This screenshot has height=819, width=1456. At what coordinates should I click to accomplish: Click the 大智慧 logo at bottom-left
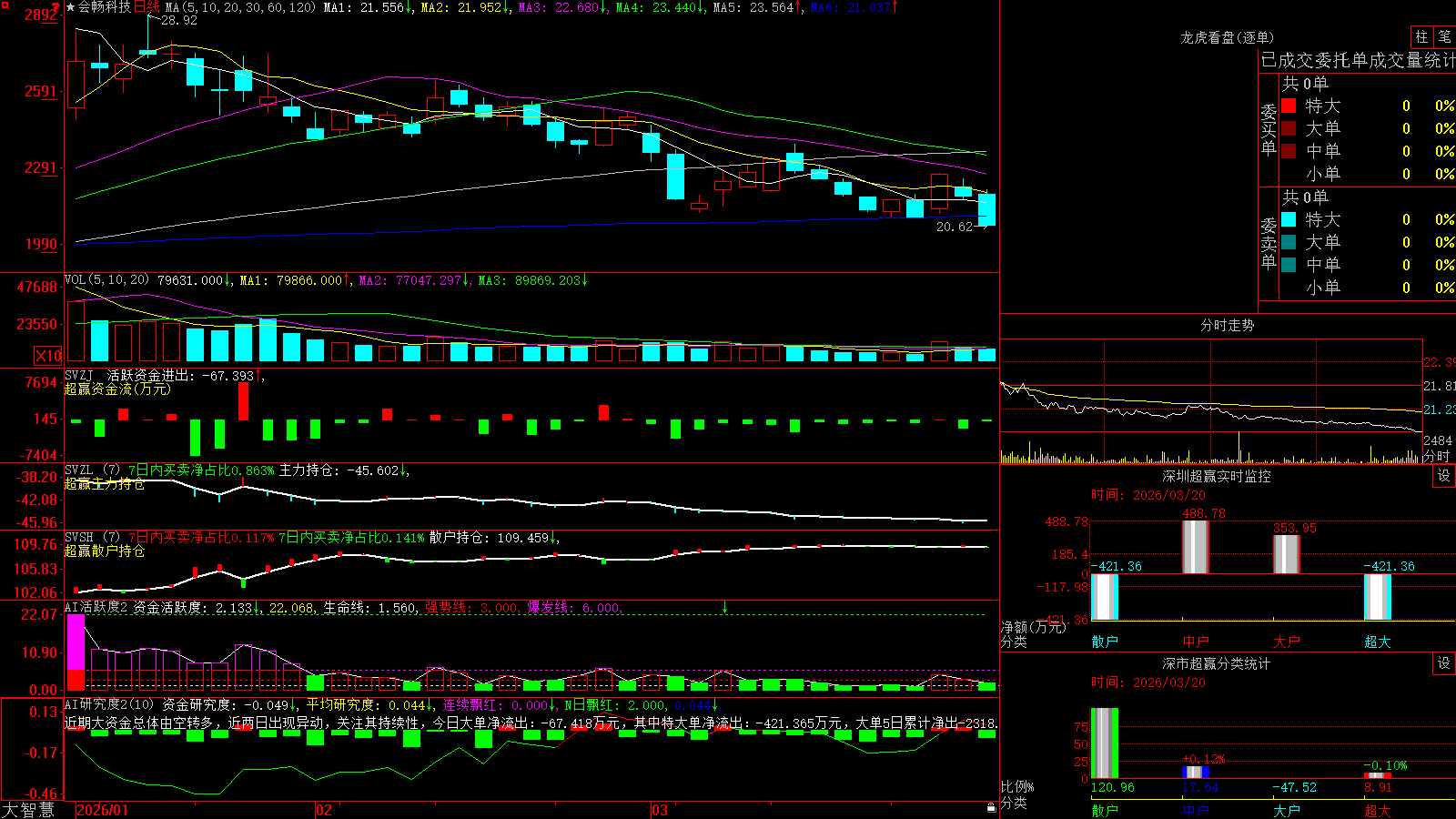click(28, 810)
